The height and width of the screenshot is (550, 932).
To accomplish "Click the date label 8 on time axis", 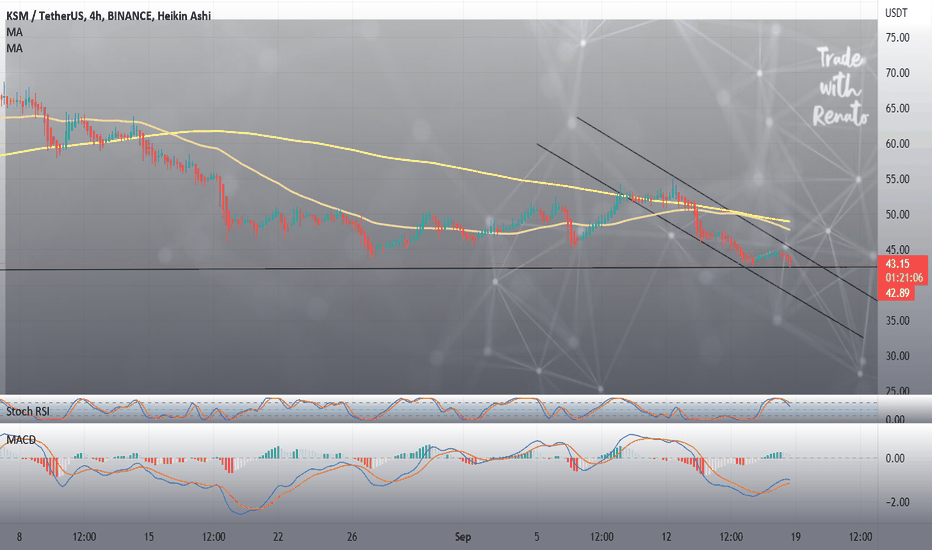I will 19,537.
